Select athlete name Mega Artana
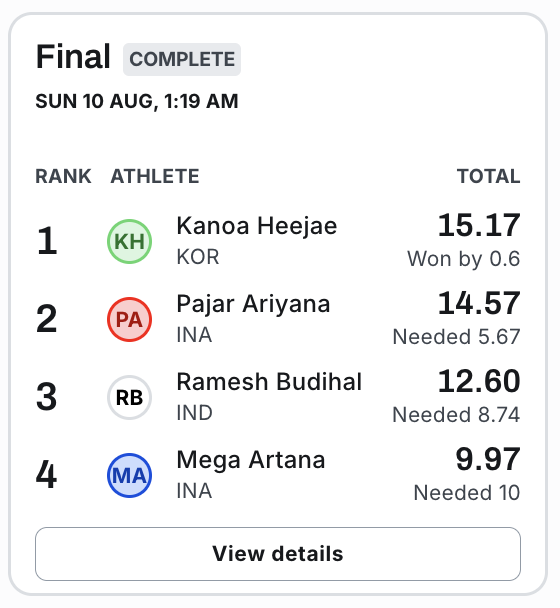The width and height of the screenshot is (560, 608). point(251,460)
